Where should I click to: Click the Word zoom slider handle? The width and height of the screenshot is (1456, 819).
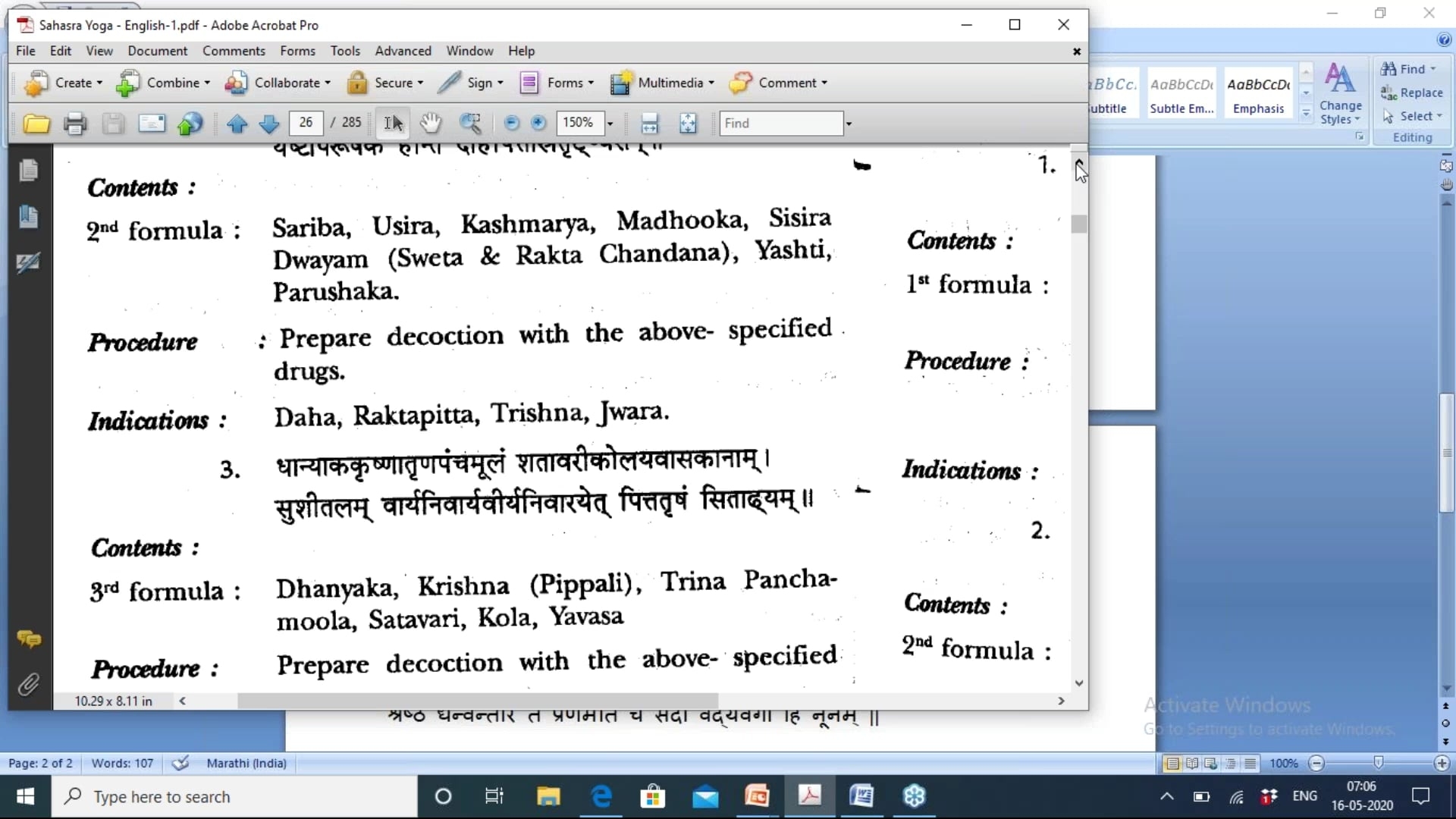tap(1379, 763)
